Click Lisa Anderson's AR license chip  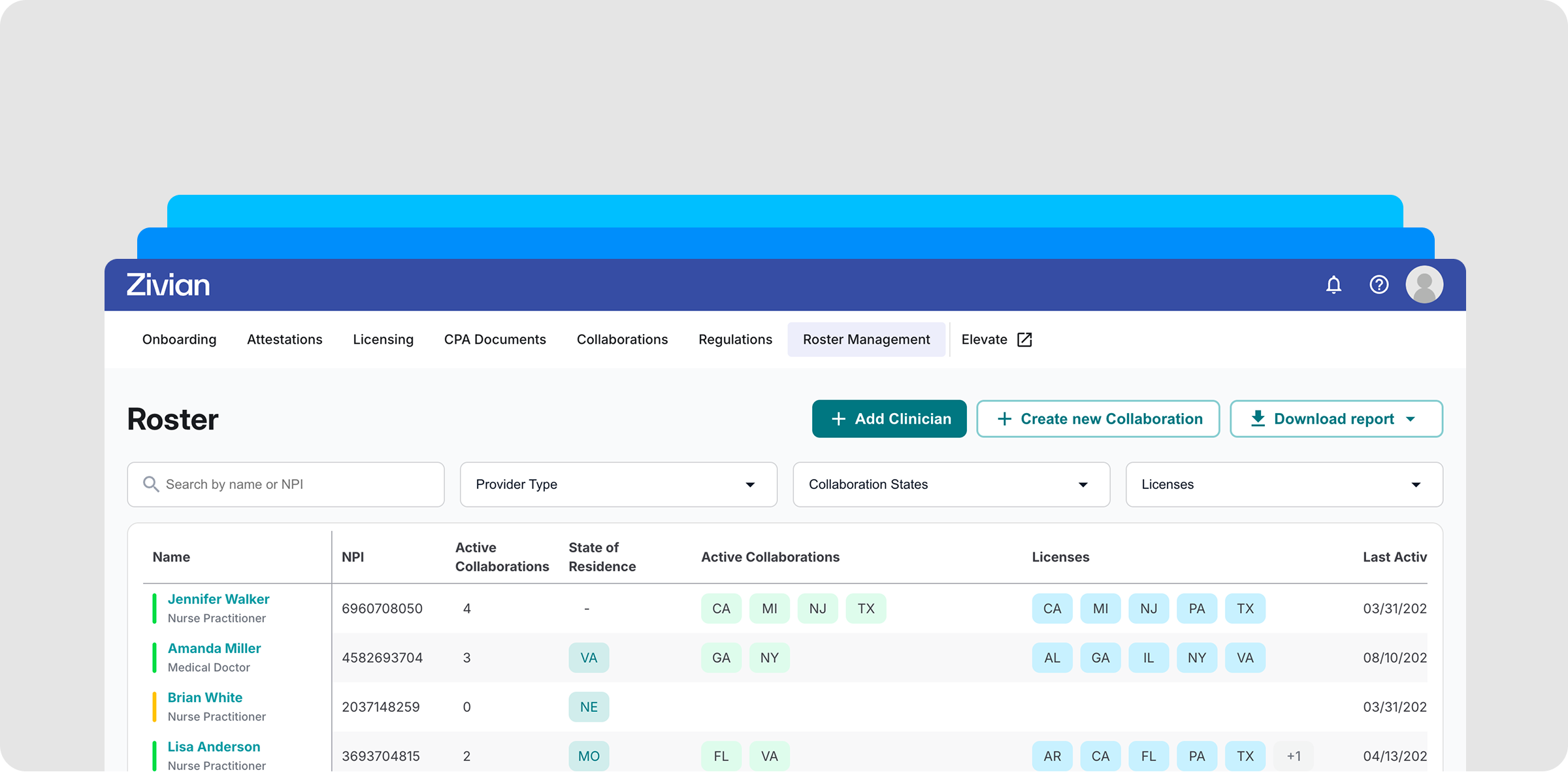[1052, 756]
